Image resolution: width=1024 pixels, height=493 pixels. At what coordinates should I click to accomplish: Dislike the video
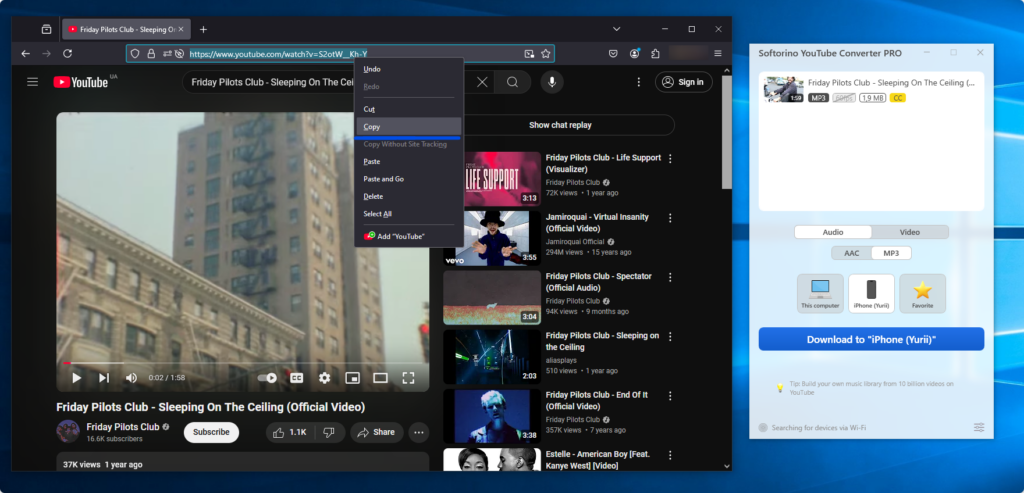tap(330, 432)
